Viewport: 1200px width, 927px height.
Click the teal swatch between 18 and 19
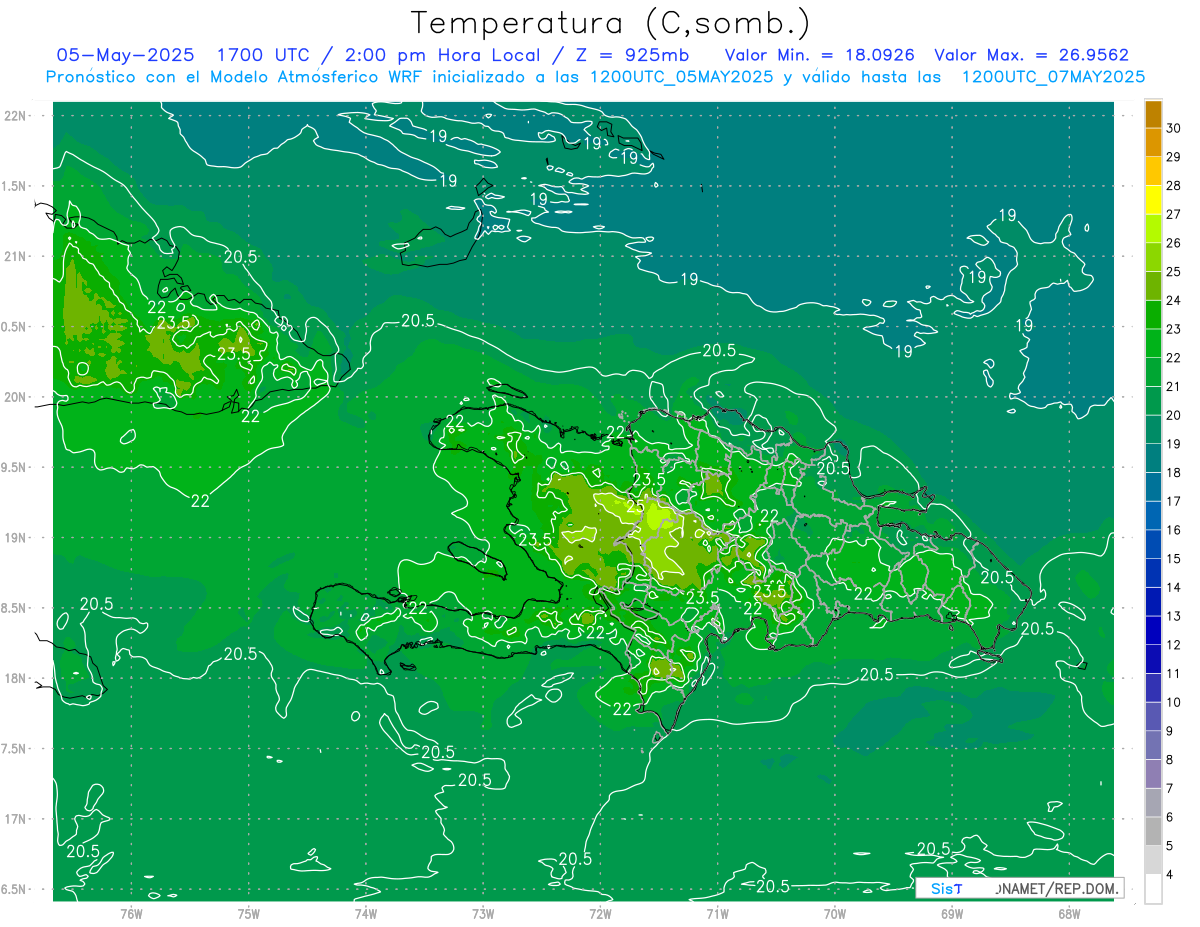[1153, 458]
